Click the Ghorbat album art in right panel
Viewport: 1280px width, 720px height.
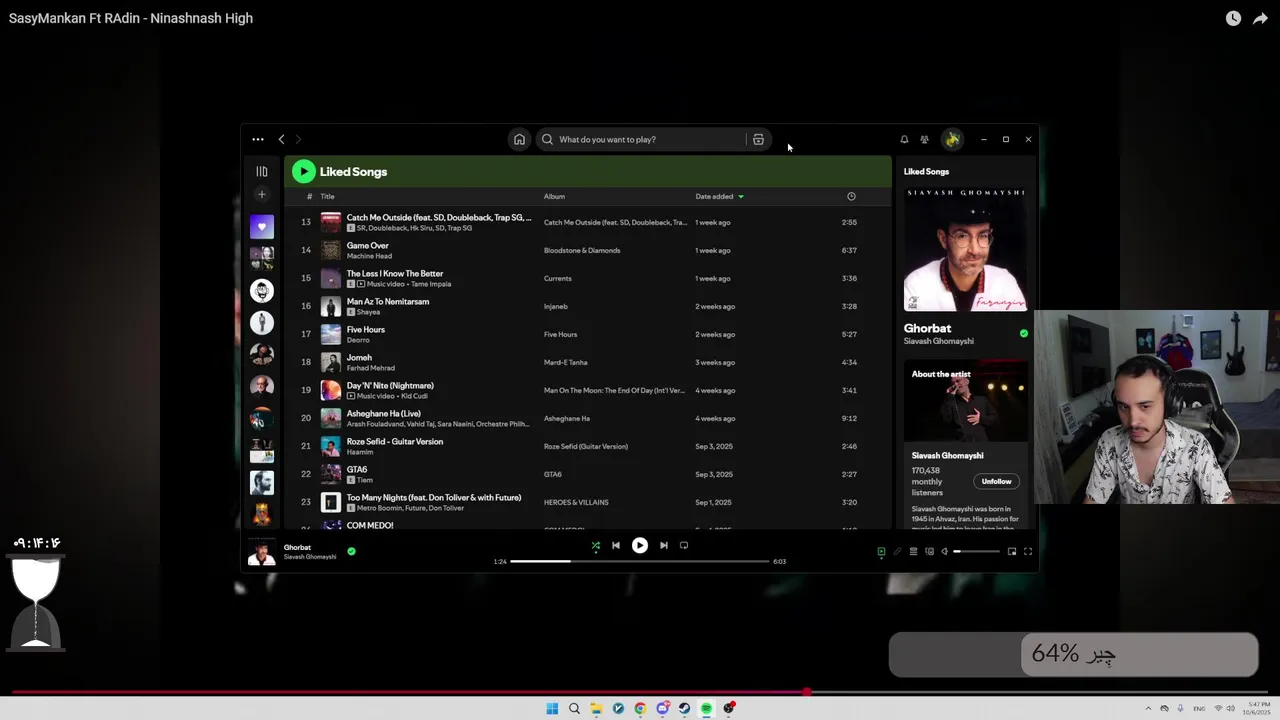tap(965, 249)
